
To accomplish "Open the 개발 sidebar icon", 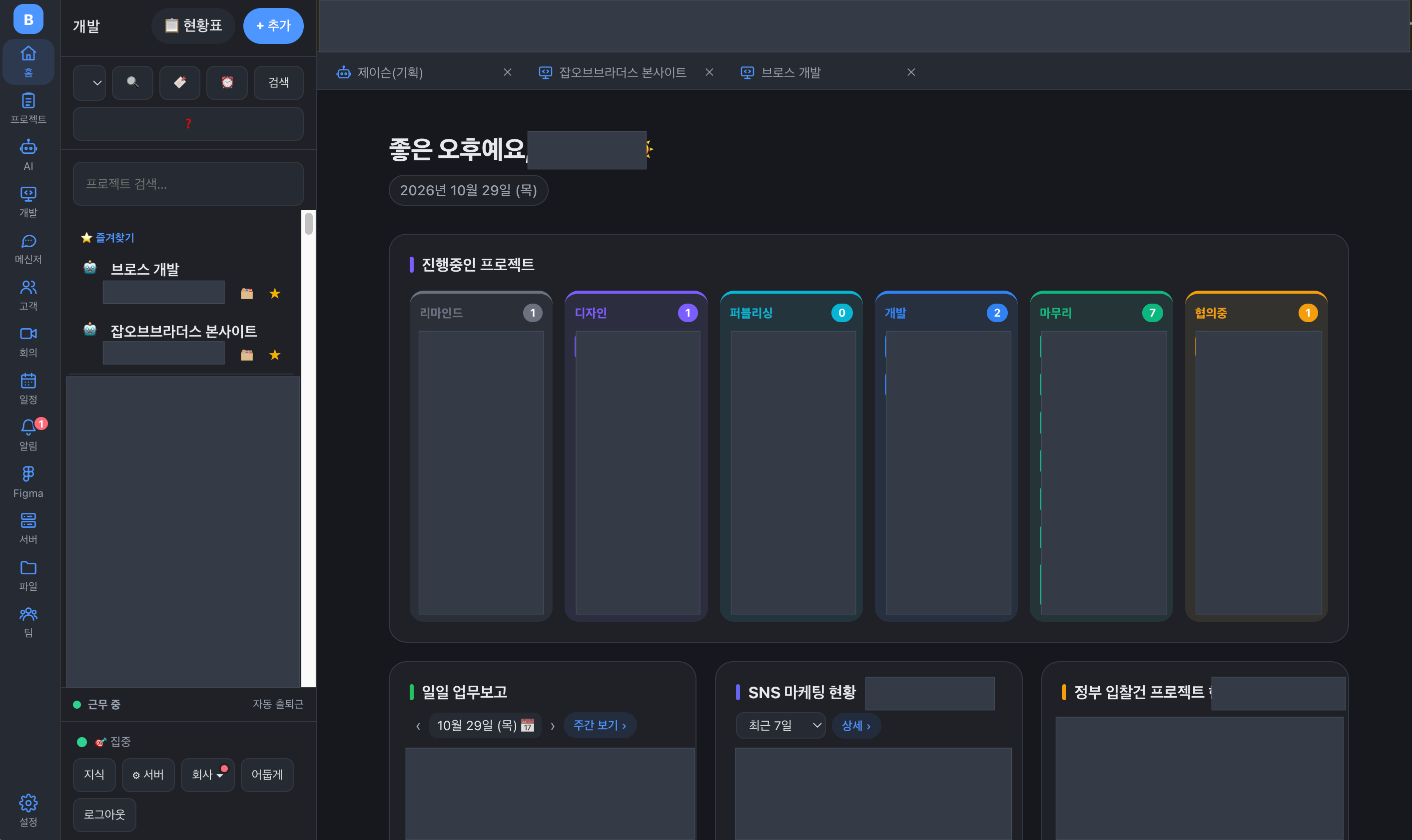I will [x=28, y=201].
